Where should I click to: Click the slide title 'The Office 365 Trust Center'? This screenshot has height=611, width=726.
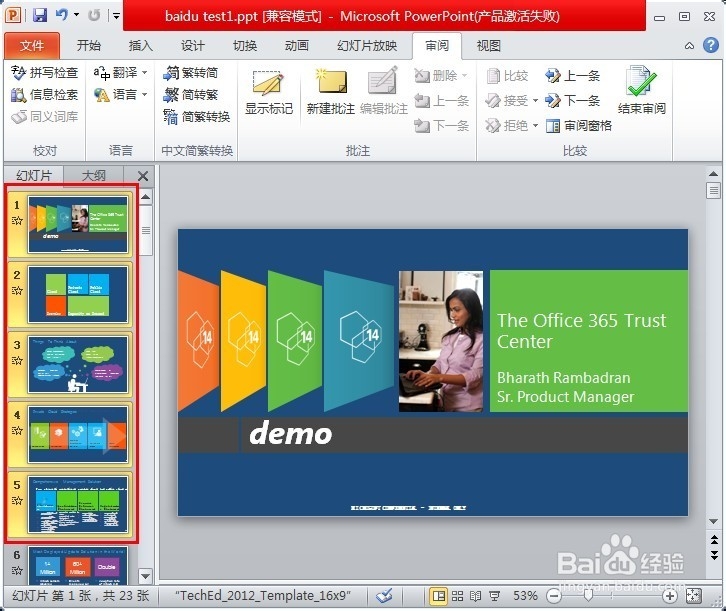582,330
